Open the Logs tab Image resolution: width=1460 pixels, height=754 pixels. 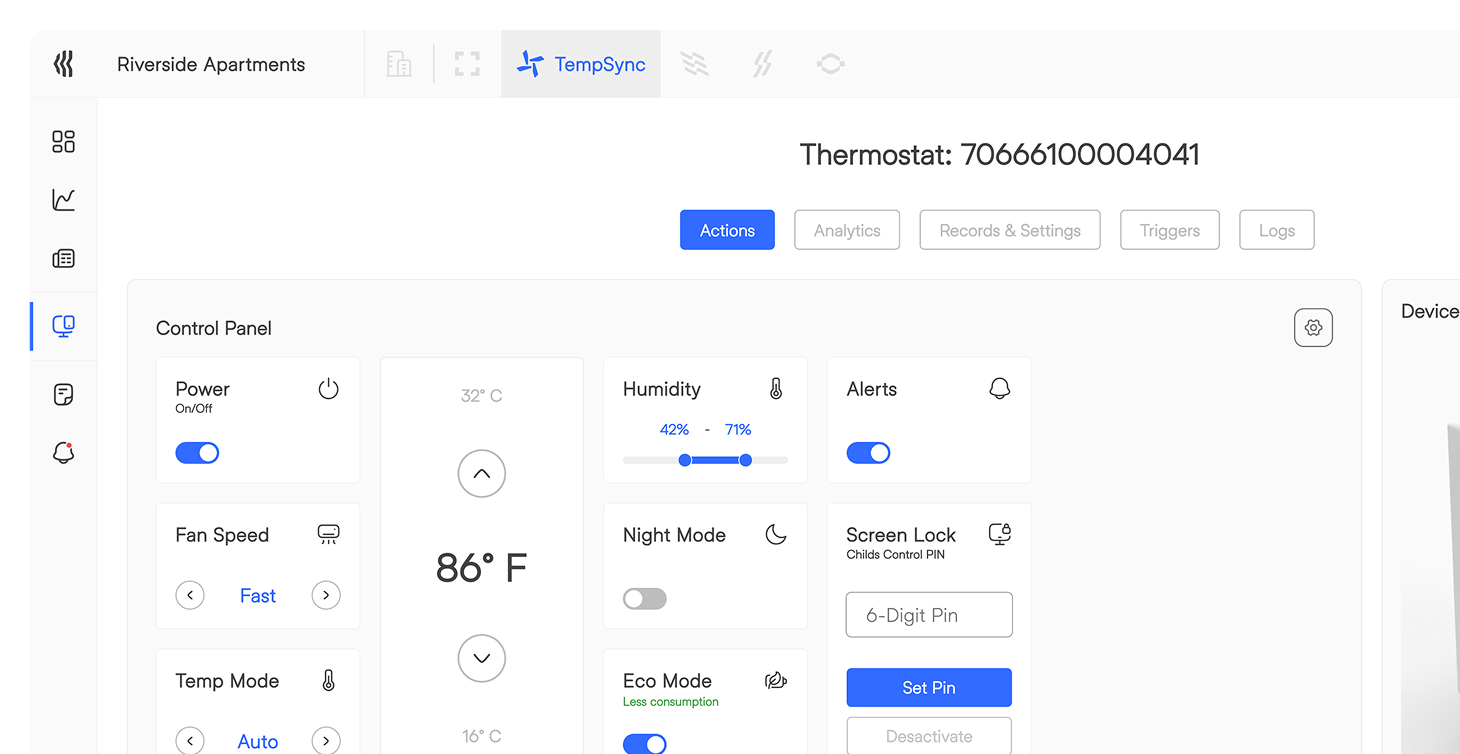click(1277, 230)
